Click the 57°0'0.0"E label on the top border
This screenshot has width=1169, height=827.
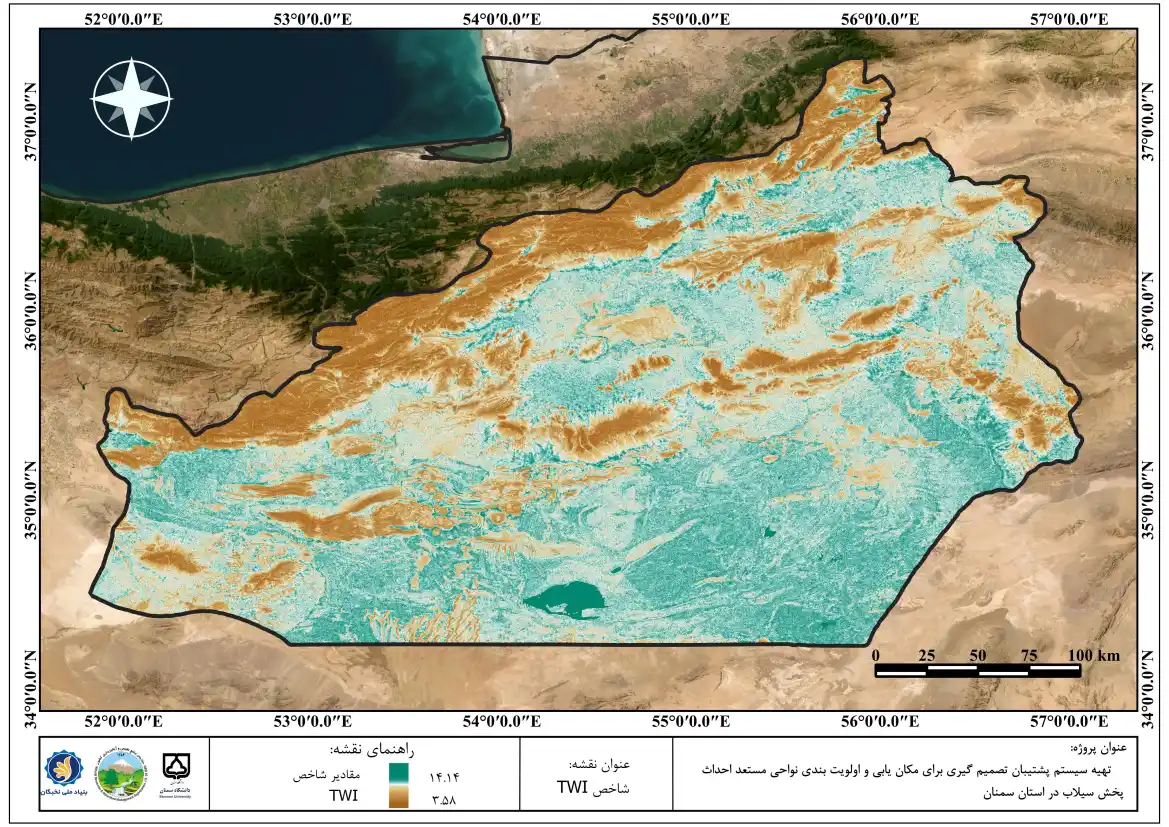tap(1070, 19)
